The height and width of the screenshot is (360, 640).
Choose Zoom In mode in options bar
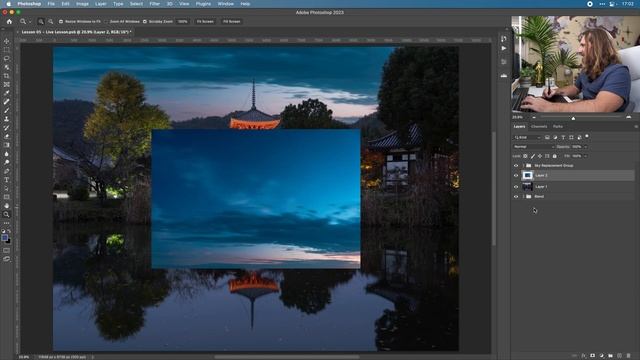[x=41, y=21]
